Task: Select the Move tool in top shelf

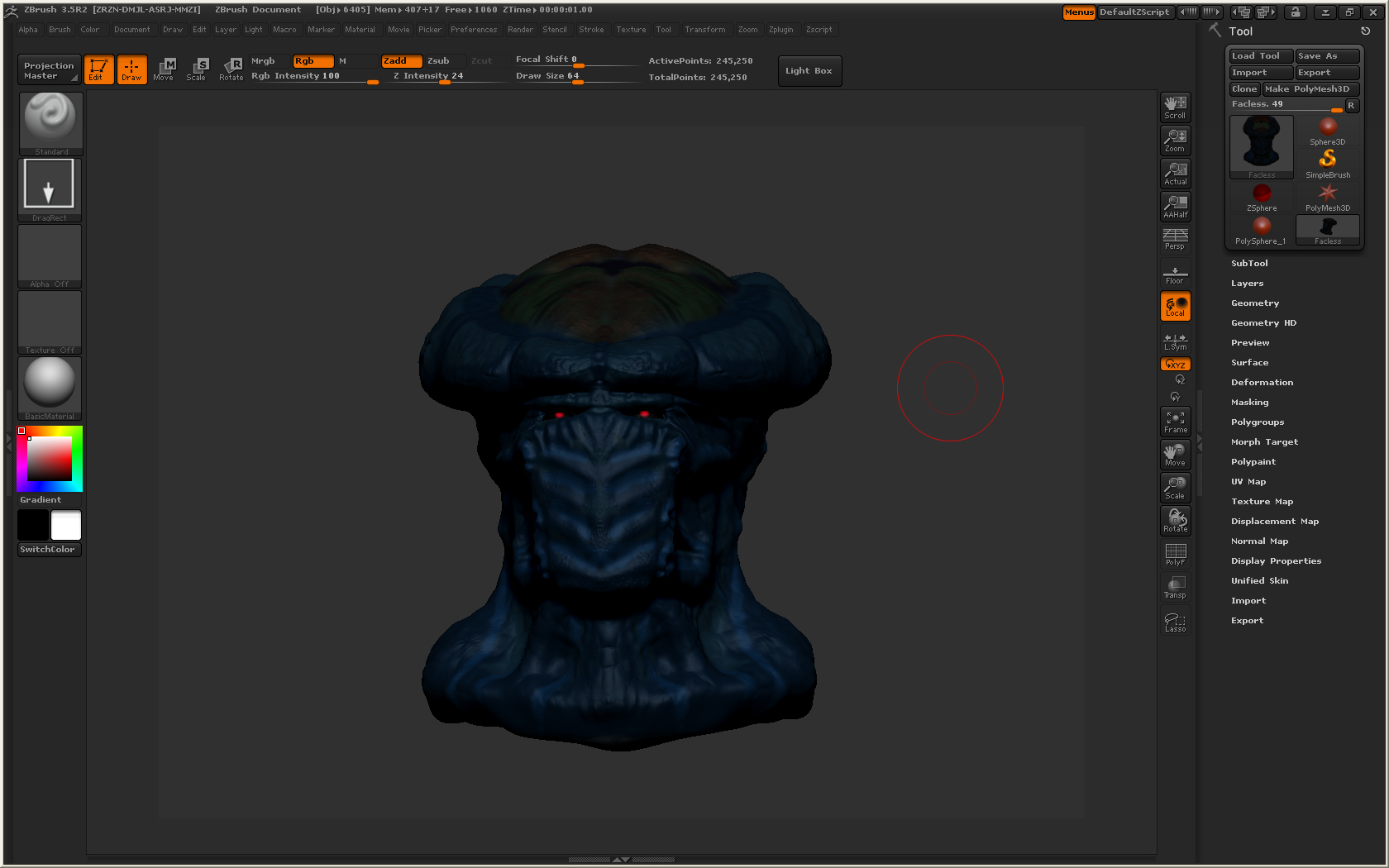Action: coord(165,69)
